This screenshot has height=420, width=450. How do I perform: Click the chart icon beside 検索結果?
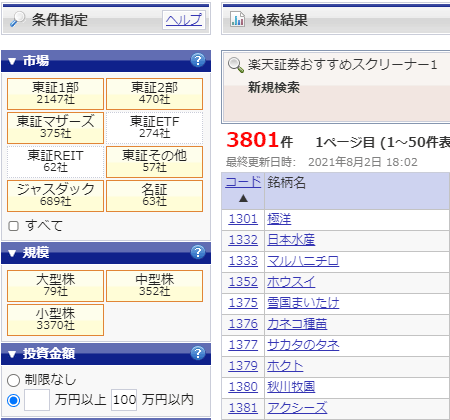tap(237, 19)
